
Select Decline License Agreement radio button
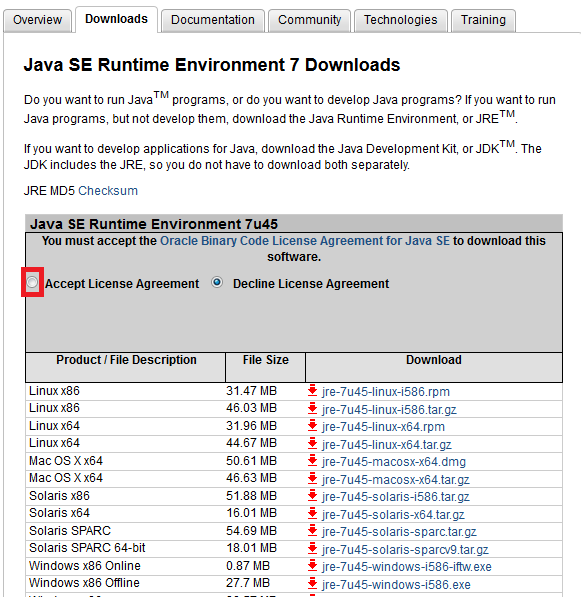(x=217, y=282)
